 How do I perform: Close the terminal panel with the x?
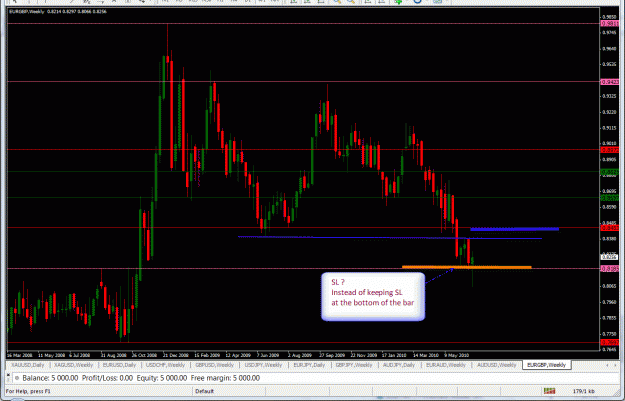(x=8, y=375)
